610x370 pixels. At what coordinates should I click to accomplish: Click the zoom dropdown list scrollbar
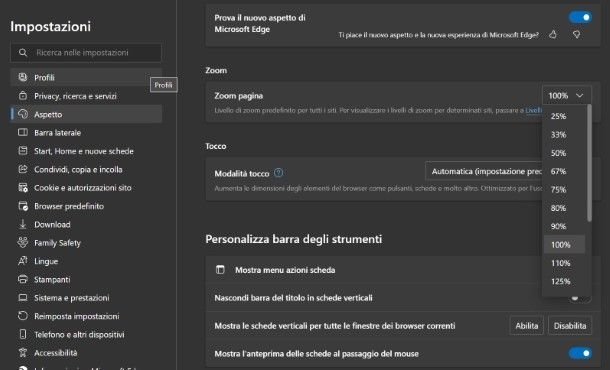589,163
